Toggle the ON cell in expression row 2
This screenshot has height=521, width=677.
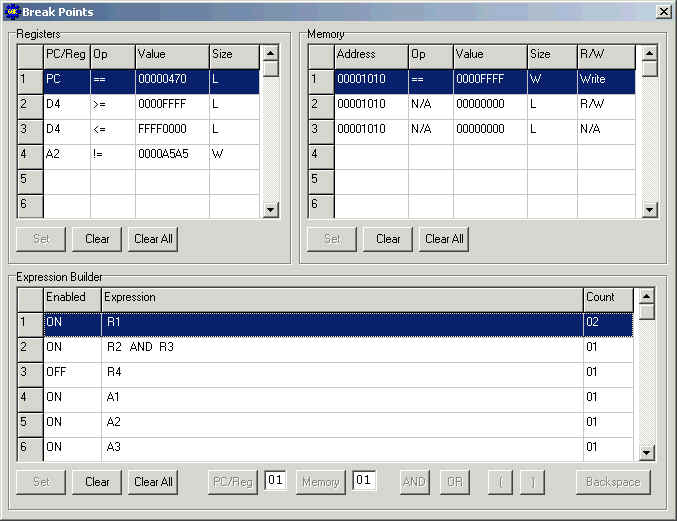[x=72, y=347]
